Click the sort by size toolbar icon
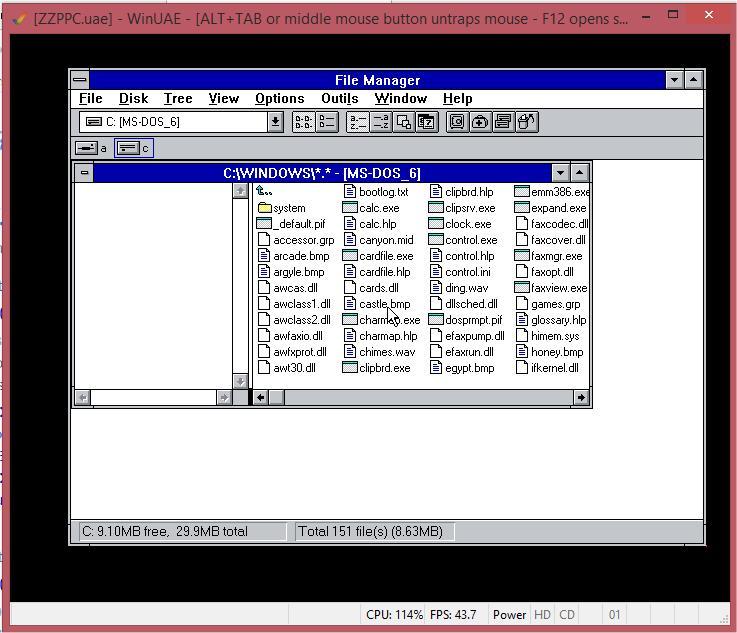 click(x=404, y=122)
